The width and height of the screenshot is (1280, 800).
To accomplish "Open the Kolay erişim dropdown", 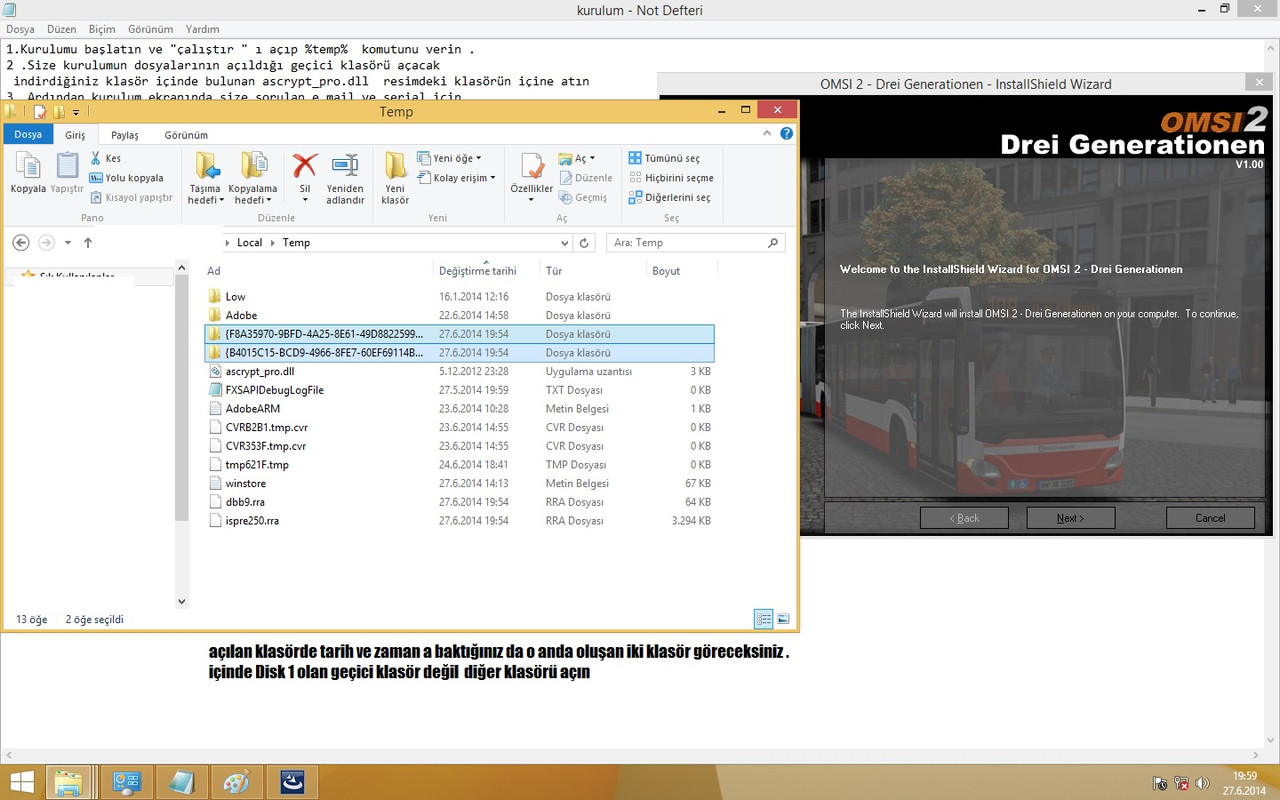I will click(455, 178).
